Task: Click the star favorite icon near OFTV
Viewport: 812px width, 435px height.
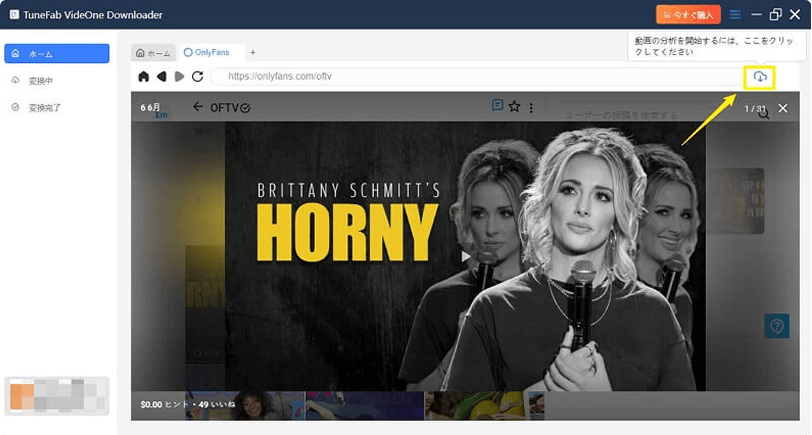Action: 514,107
